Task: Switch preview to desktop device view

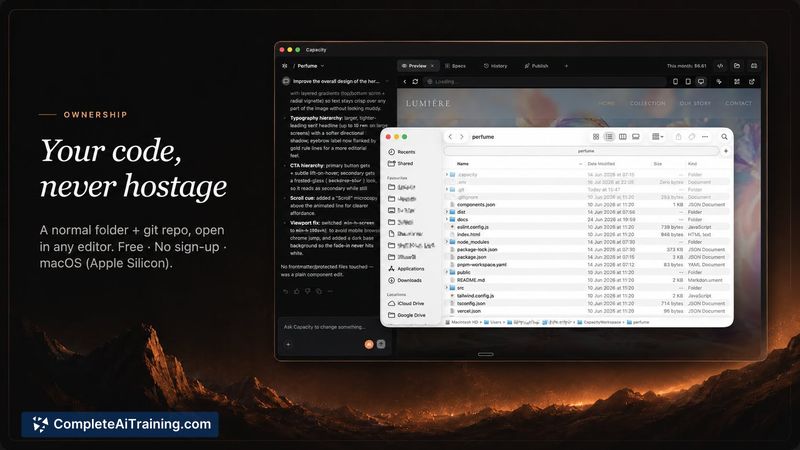Action: [x=701, y=82]
